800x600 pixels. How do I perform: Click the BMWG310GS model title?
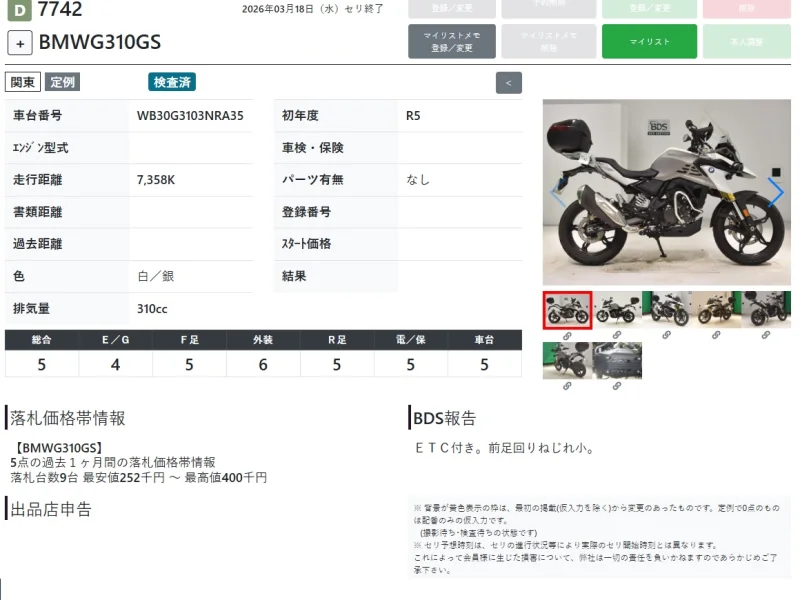100,42
